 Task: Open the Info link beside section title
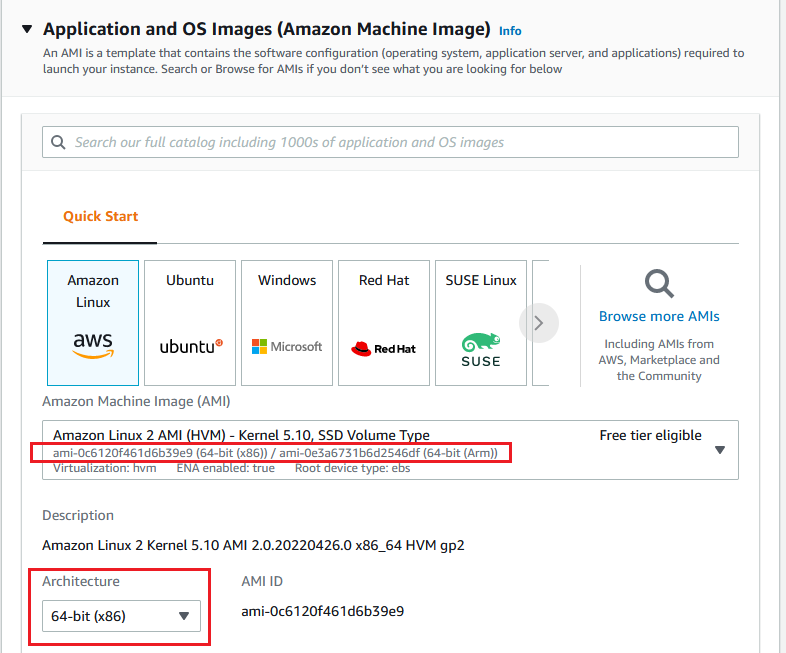(x=510, y=31)
